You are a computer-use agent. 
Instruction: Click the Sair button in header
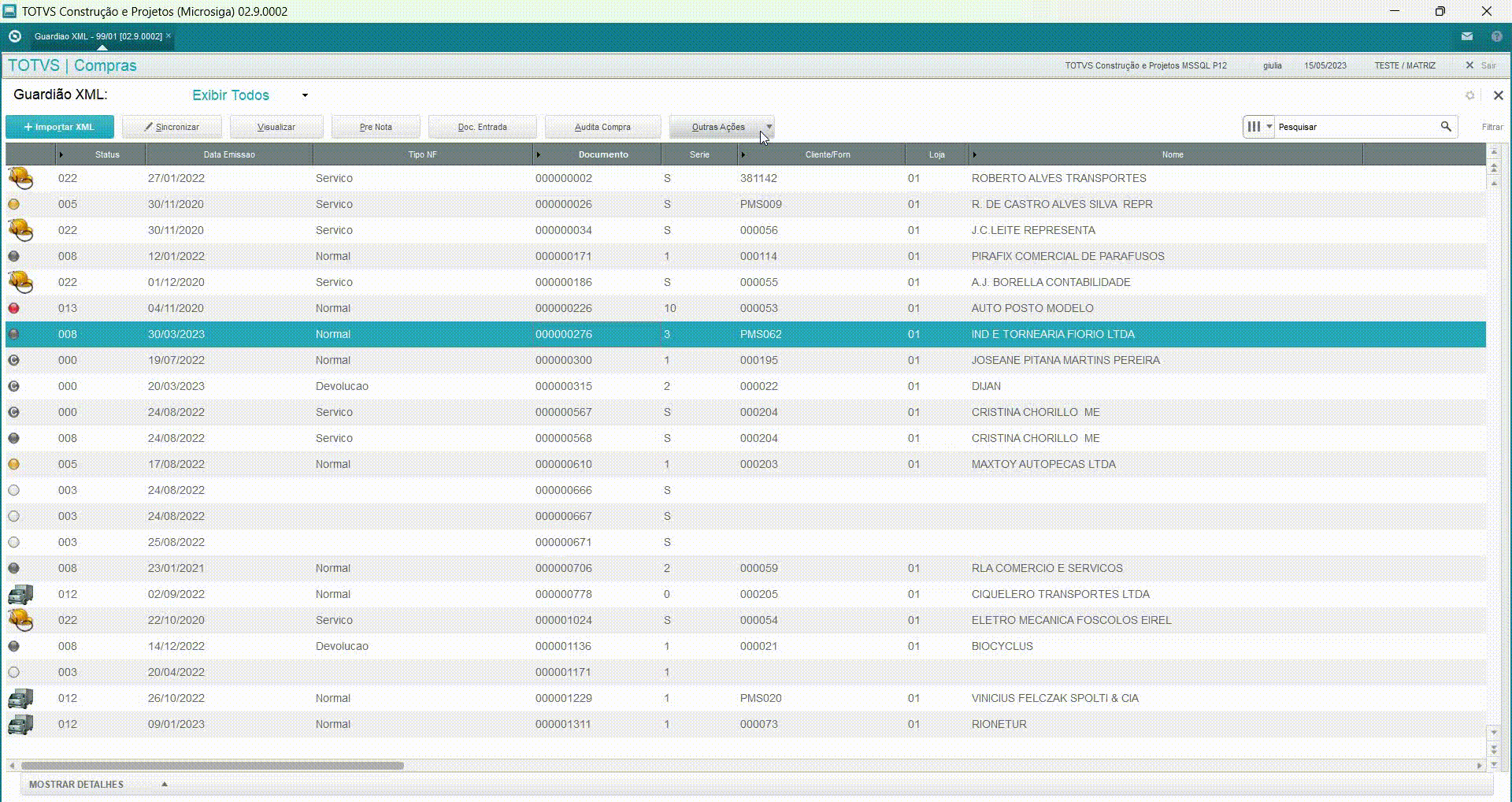[1481, 65]
